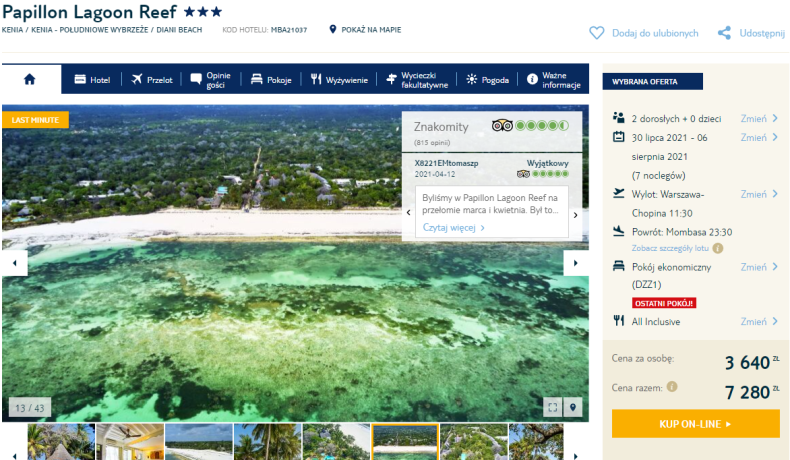790x460 pixels.
Task: Show next gallery photo with right arrow
Action: (x=576, y=262)
